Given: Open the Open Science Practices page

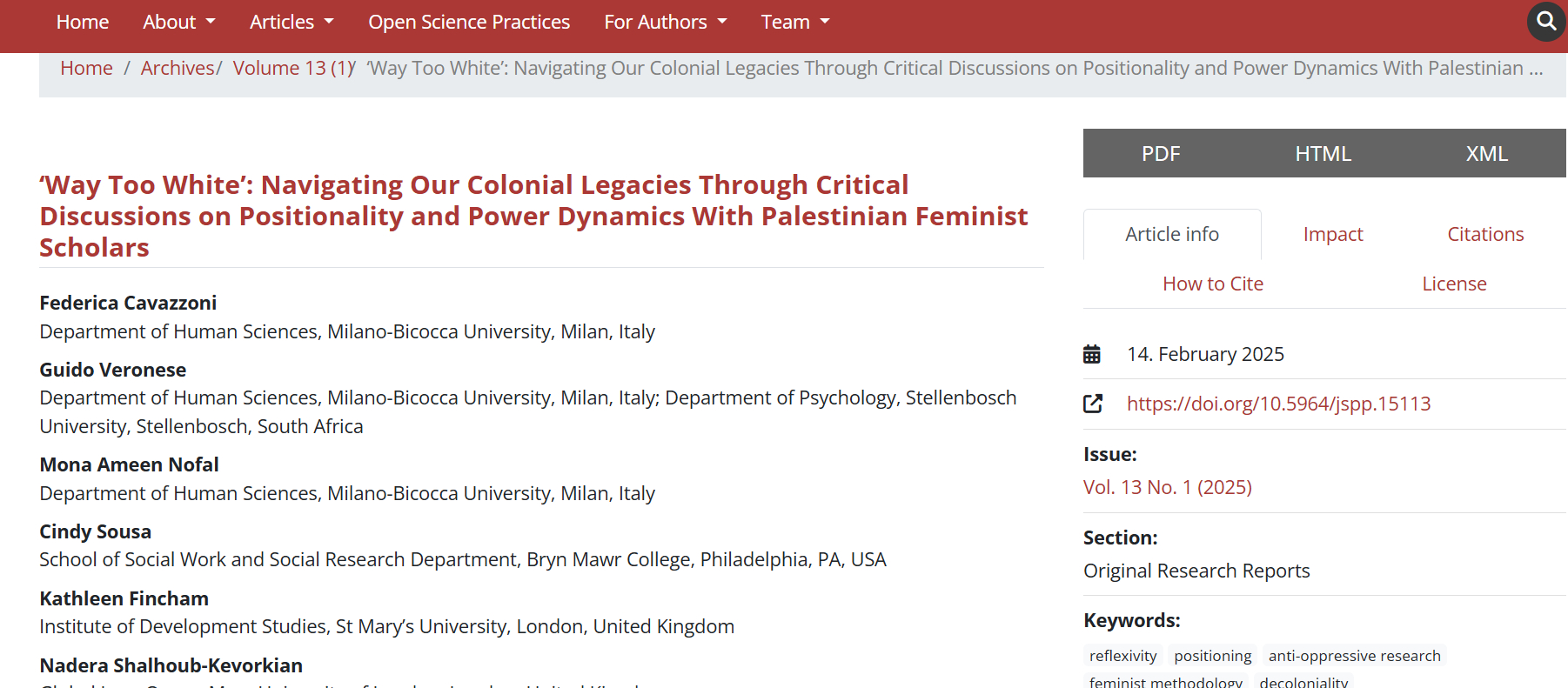Looking at the screenshot, I should click(469, 22).
